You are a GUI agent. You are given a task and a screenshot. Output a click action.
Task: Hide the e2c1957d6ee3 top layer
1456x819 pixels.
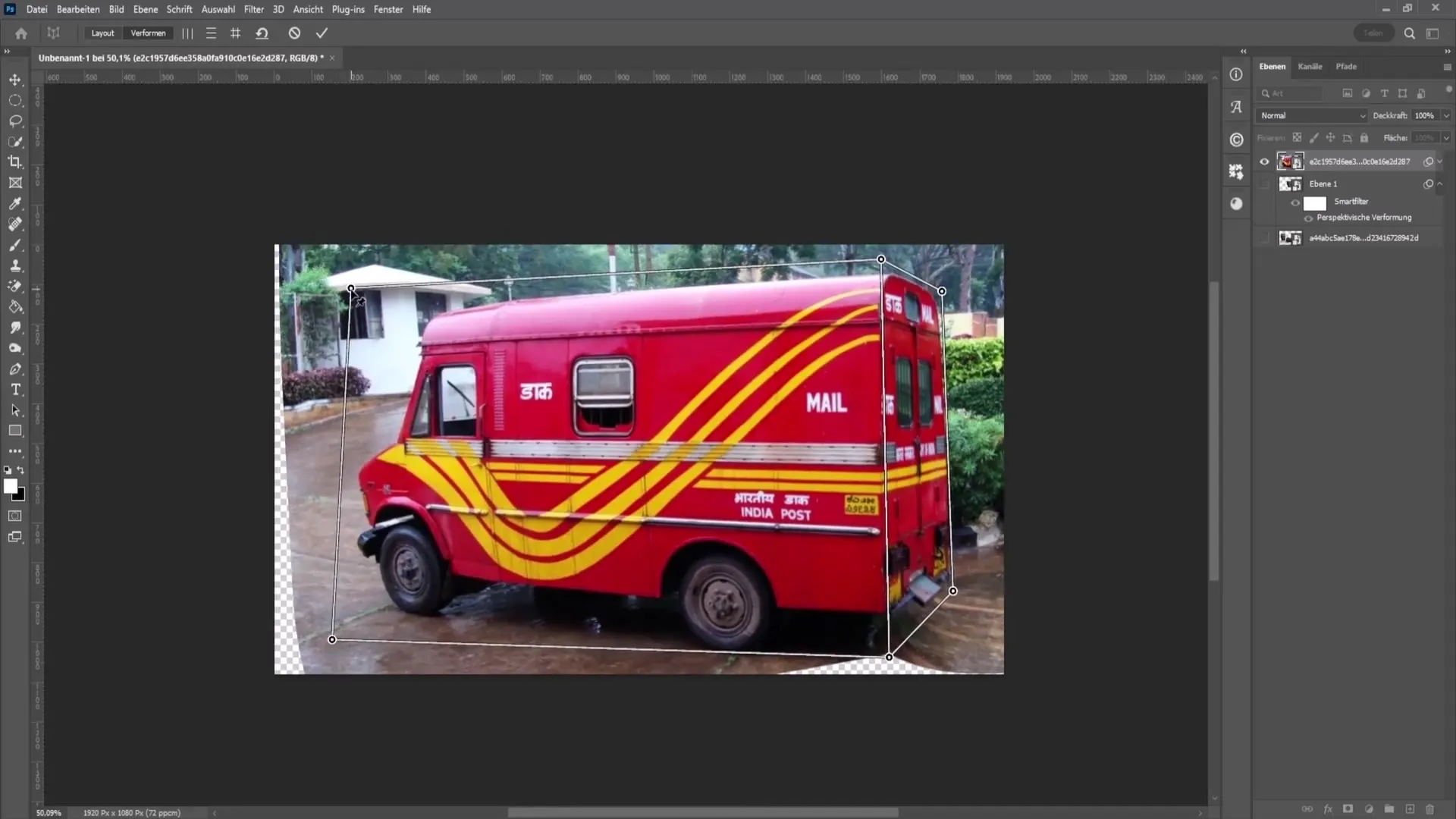(1264, 162)
